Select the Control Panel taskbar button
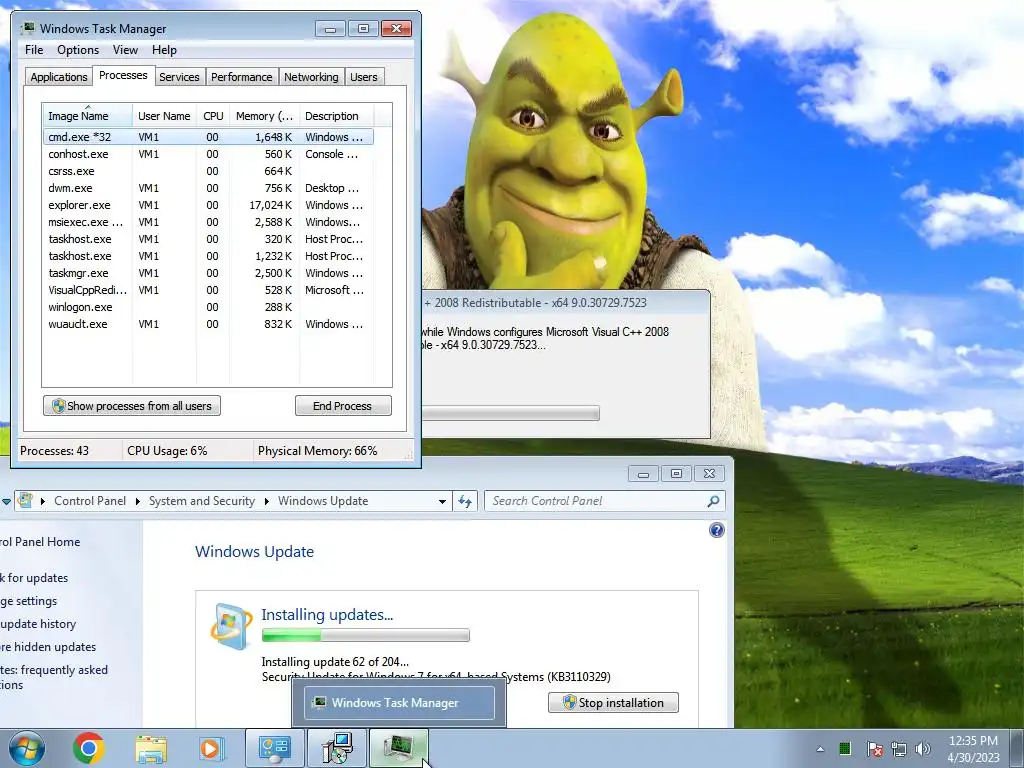Viewport: 1024px width, 768px height. 275,748
